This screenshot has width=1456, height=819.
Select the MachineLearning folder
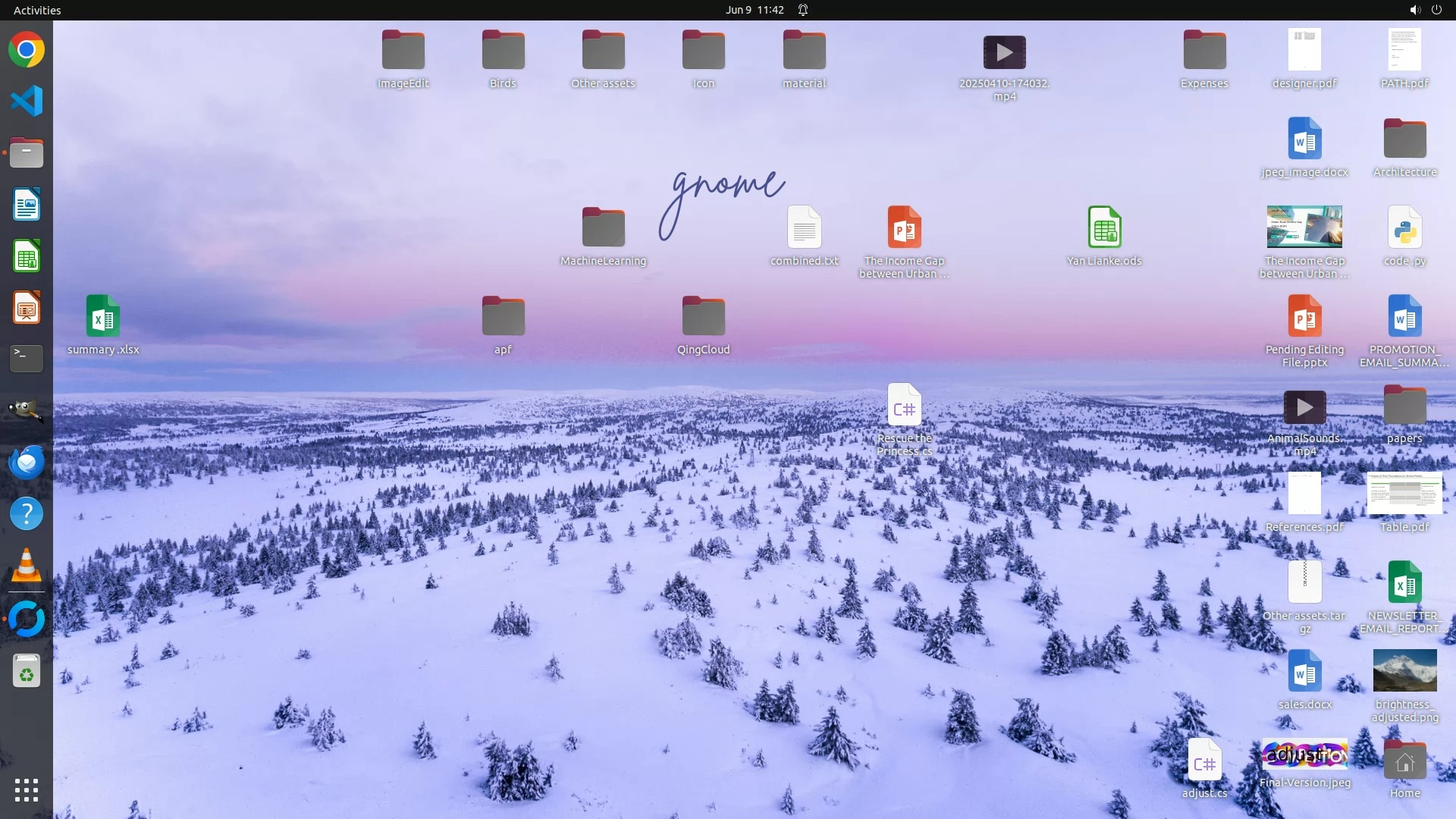pos(603,227)
